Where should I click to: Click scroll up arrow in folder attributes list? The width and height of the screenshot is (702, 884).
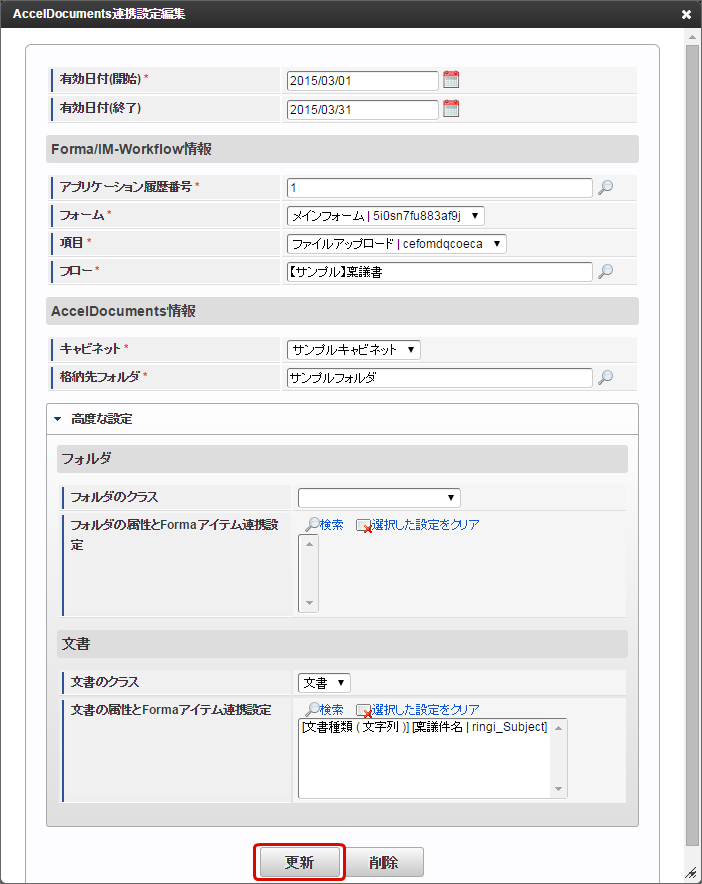(x=309, y=544)
